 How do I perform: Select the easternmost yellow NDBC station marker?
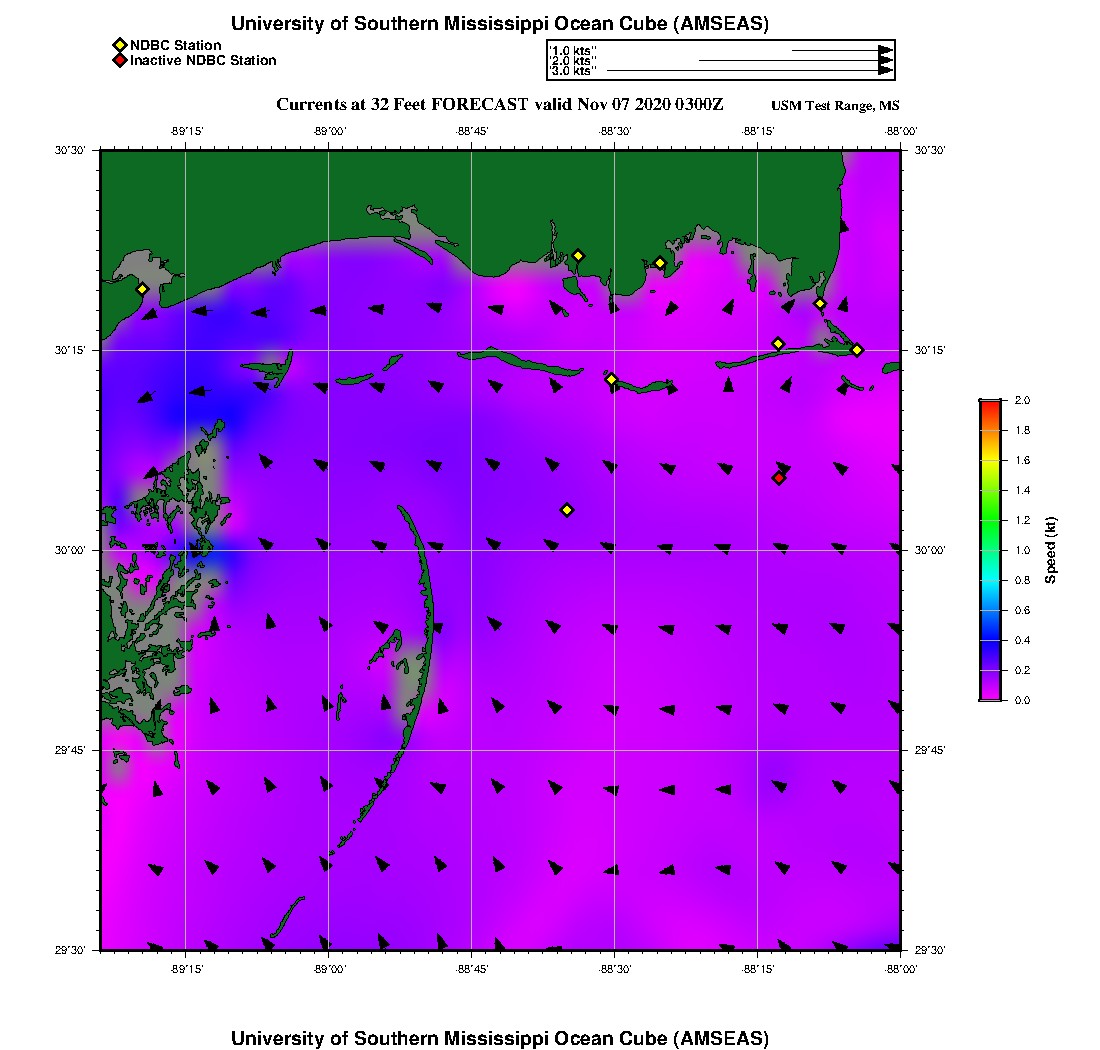click(x=857, y=349)
